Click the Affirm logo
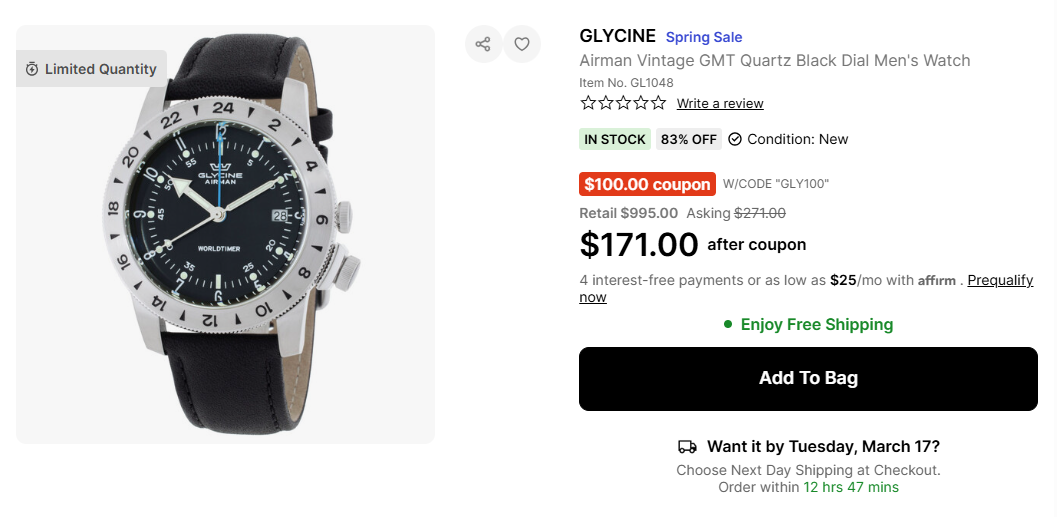The height and width of the screenshot is (517, 1057). (x=937, y=281)
